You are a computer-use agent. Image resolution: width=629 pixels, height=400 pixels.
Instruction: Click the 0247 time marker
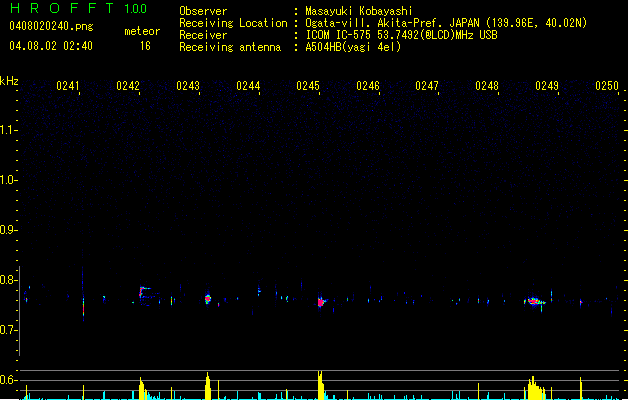point(427,86)
